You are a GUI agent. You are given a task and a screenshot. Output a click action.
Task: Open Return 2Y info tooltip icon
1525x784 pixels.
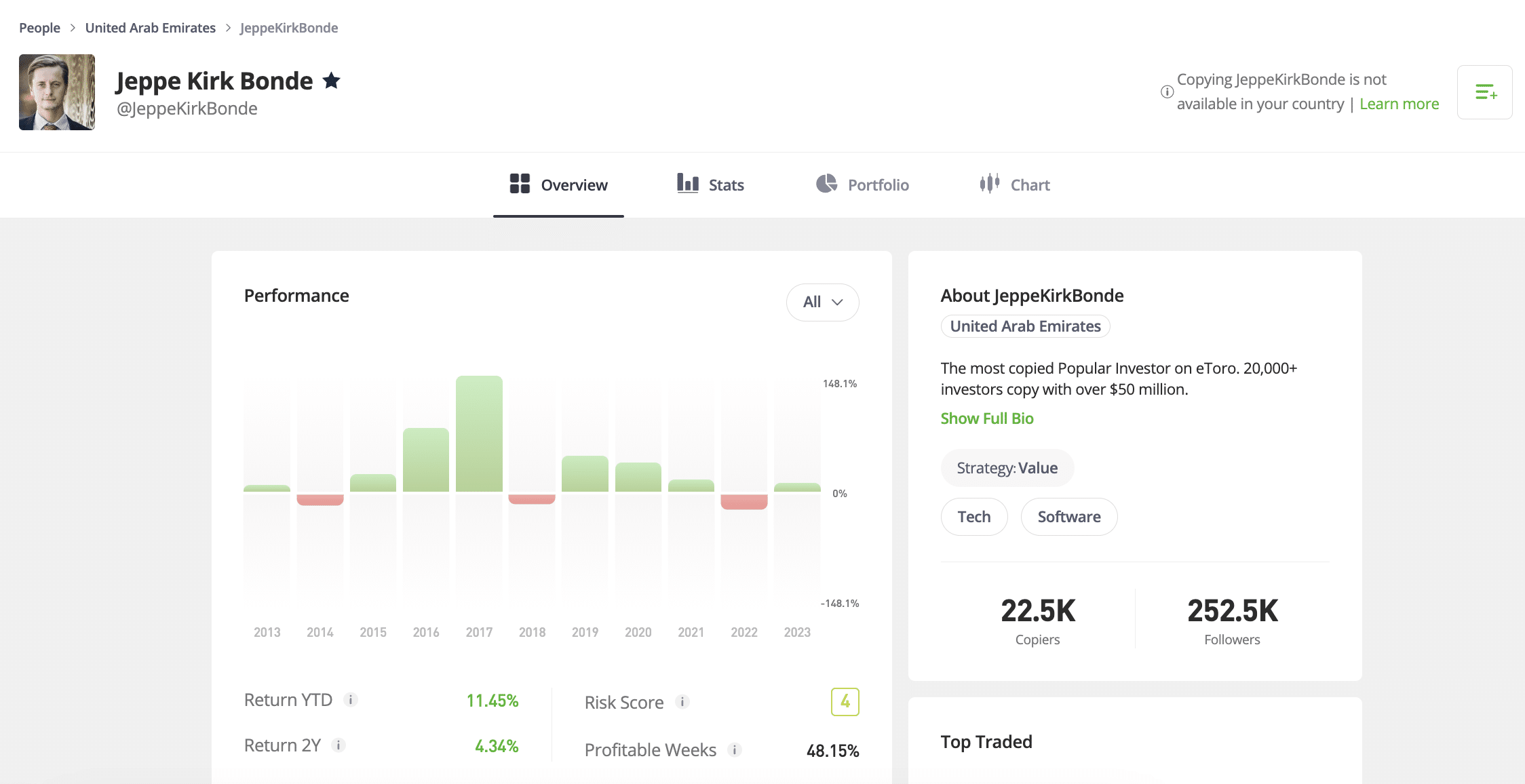click(x=339, y=745)
